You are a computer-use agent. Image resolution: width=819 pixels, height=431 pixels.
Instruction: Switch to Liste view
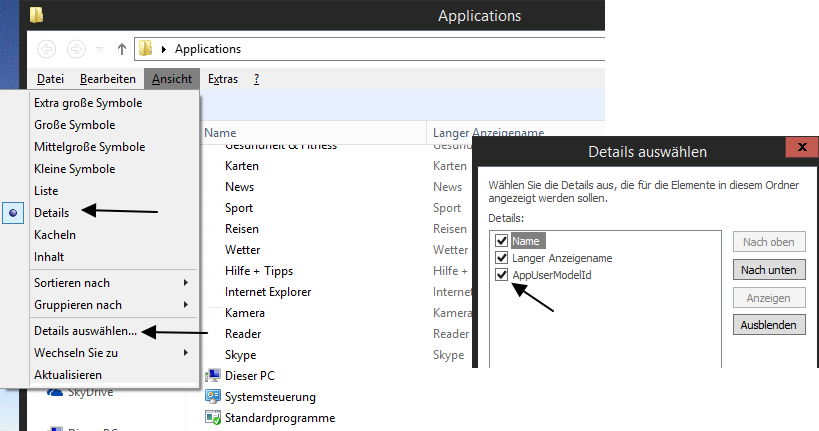(46, 191)
